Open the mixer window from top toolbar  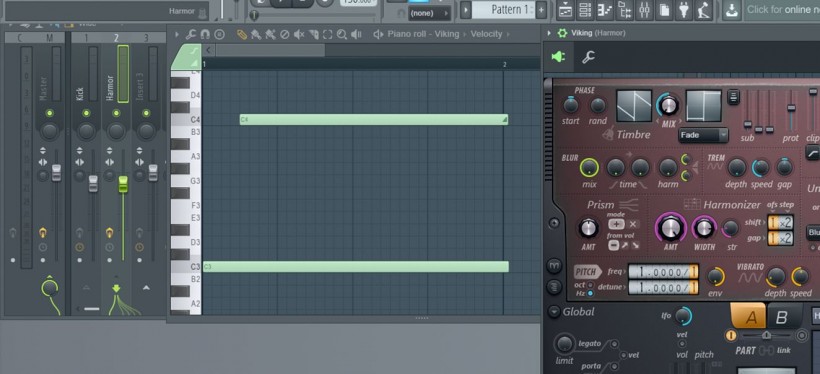click(644, 9)
